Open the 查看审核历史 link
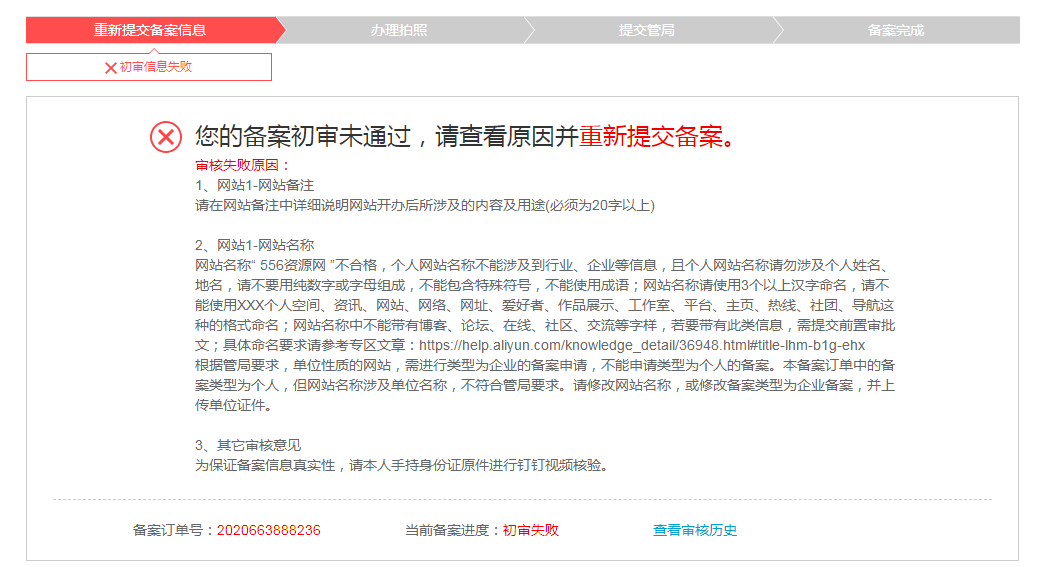Screen dimensions: 1060x567 click(x=695, y=530)
